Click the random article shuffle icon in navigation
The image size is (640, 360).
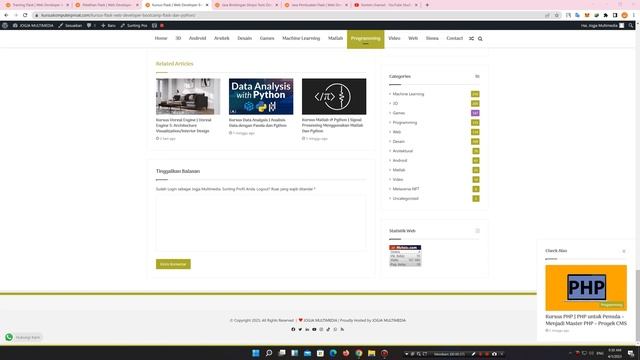[x=471, y=38]
